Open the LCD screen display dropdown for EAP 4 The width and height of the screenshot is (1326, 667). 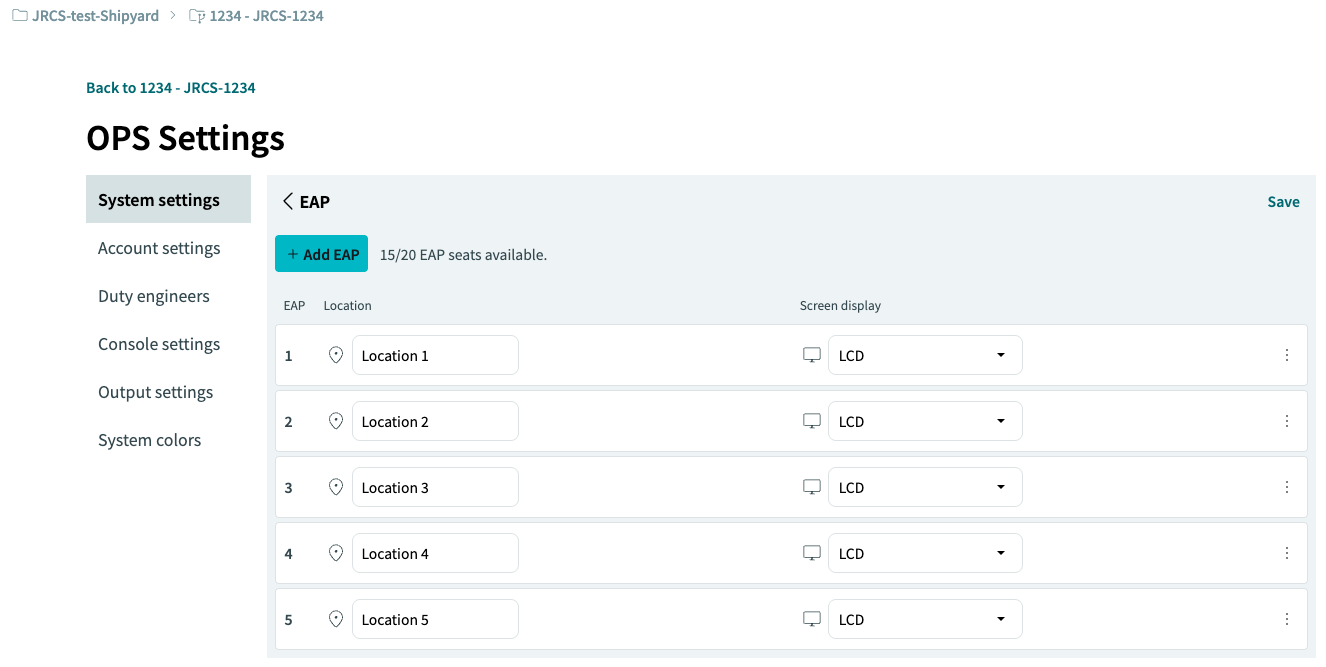(925, 553)
